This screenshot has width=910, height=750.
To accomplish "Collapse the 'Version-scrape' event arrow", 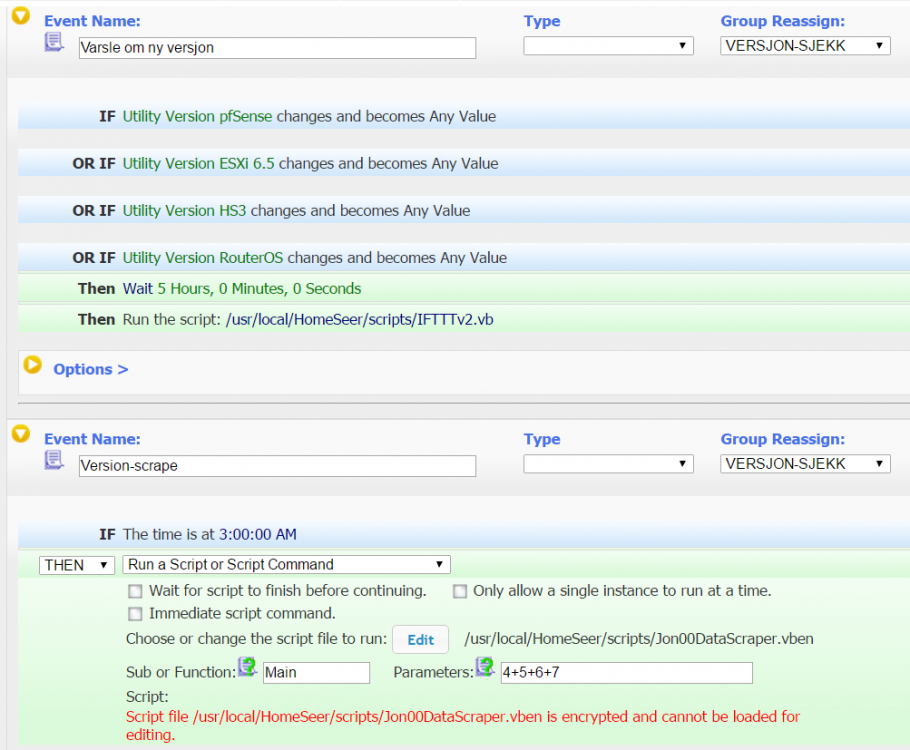I will pyautogui.click(x=20, y=434).
